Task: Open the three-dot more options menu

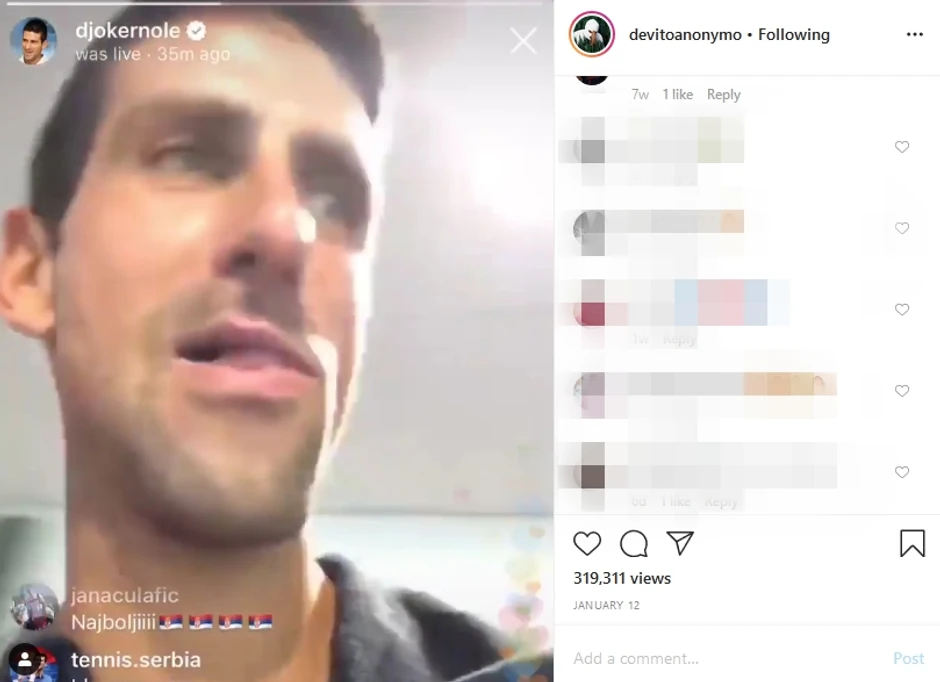Action: [914, 35]
